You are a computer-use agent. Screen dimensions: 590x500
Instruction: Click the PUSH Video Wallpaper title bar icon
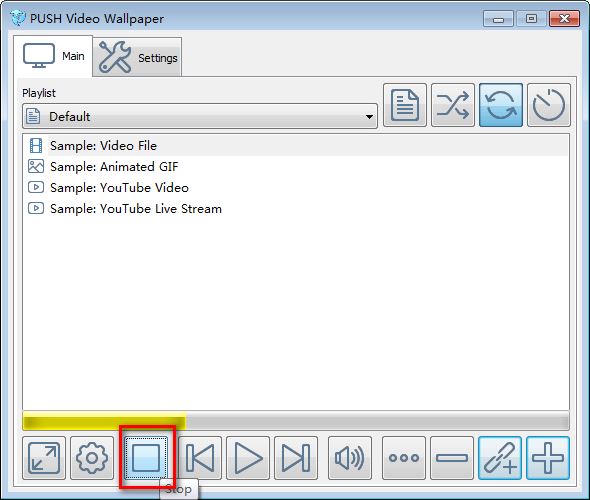[18, 18]
